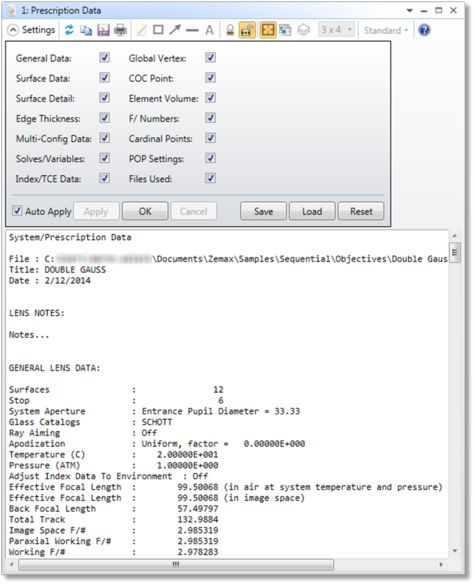475x584 pixels.
Task: Toggle Solves/Variables checkbox
Action: (104, 158)
